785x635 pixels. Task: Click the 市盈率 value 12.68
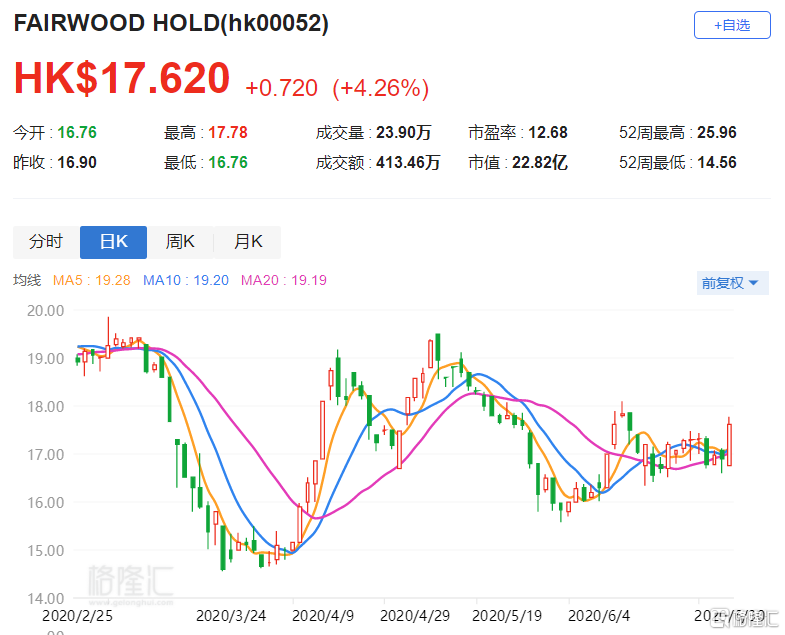coord(548,133)
